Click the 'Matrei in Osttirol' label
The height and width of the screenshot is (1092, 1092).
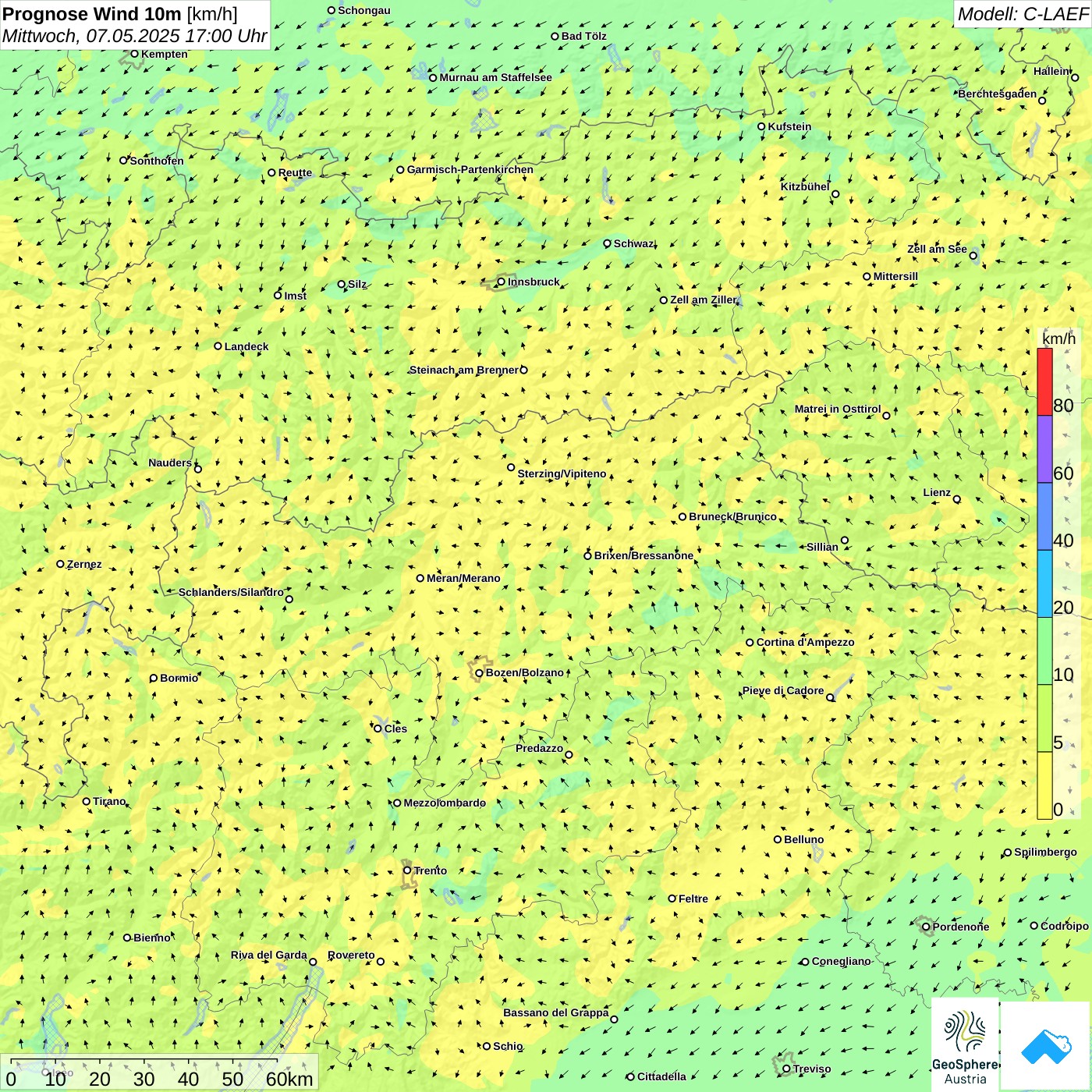tap(838, 409)
